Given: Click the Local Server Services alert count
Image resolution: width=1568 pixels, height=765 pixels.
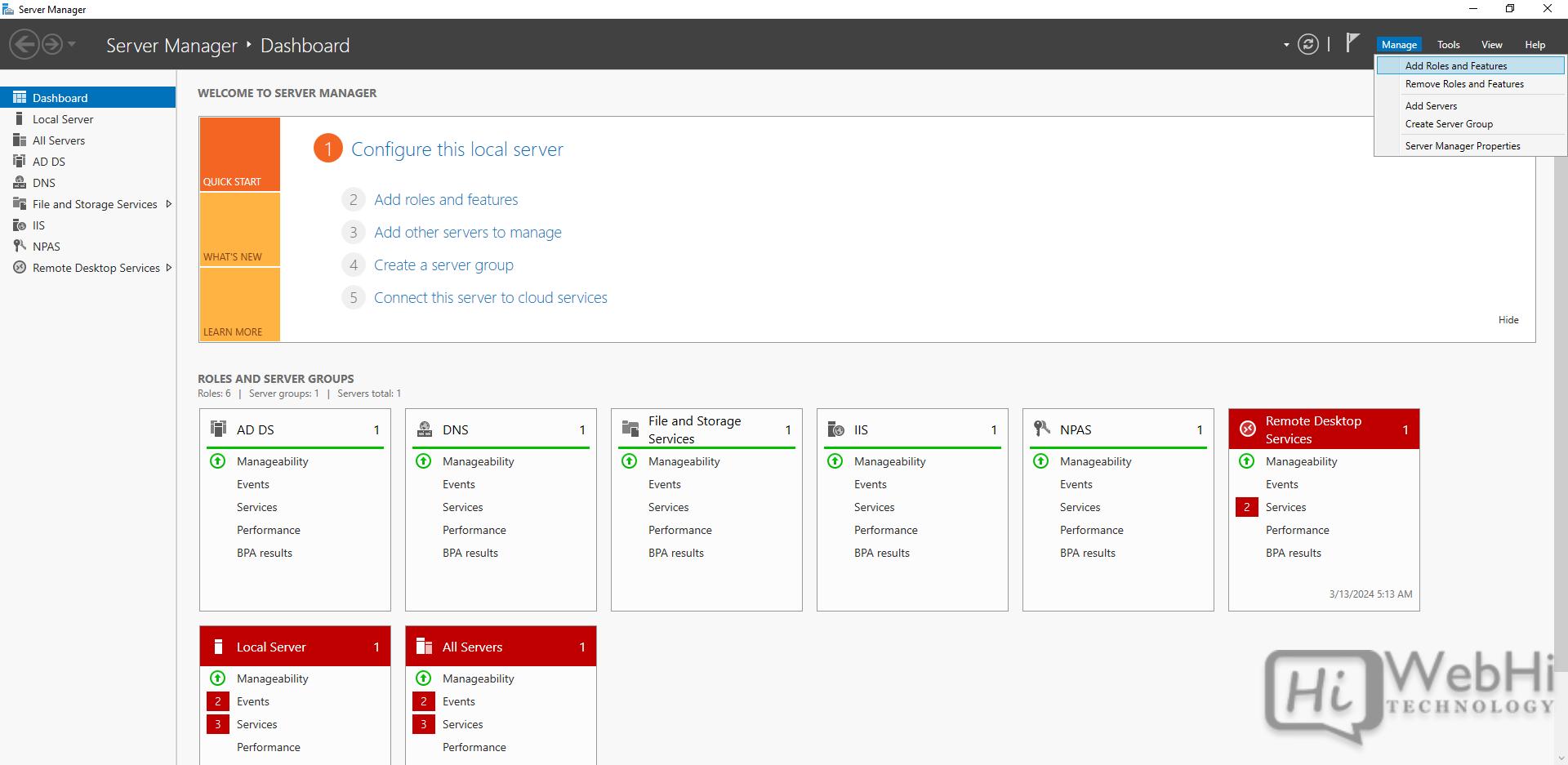Looking at the screenshot, I should (x=218, y=724).
